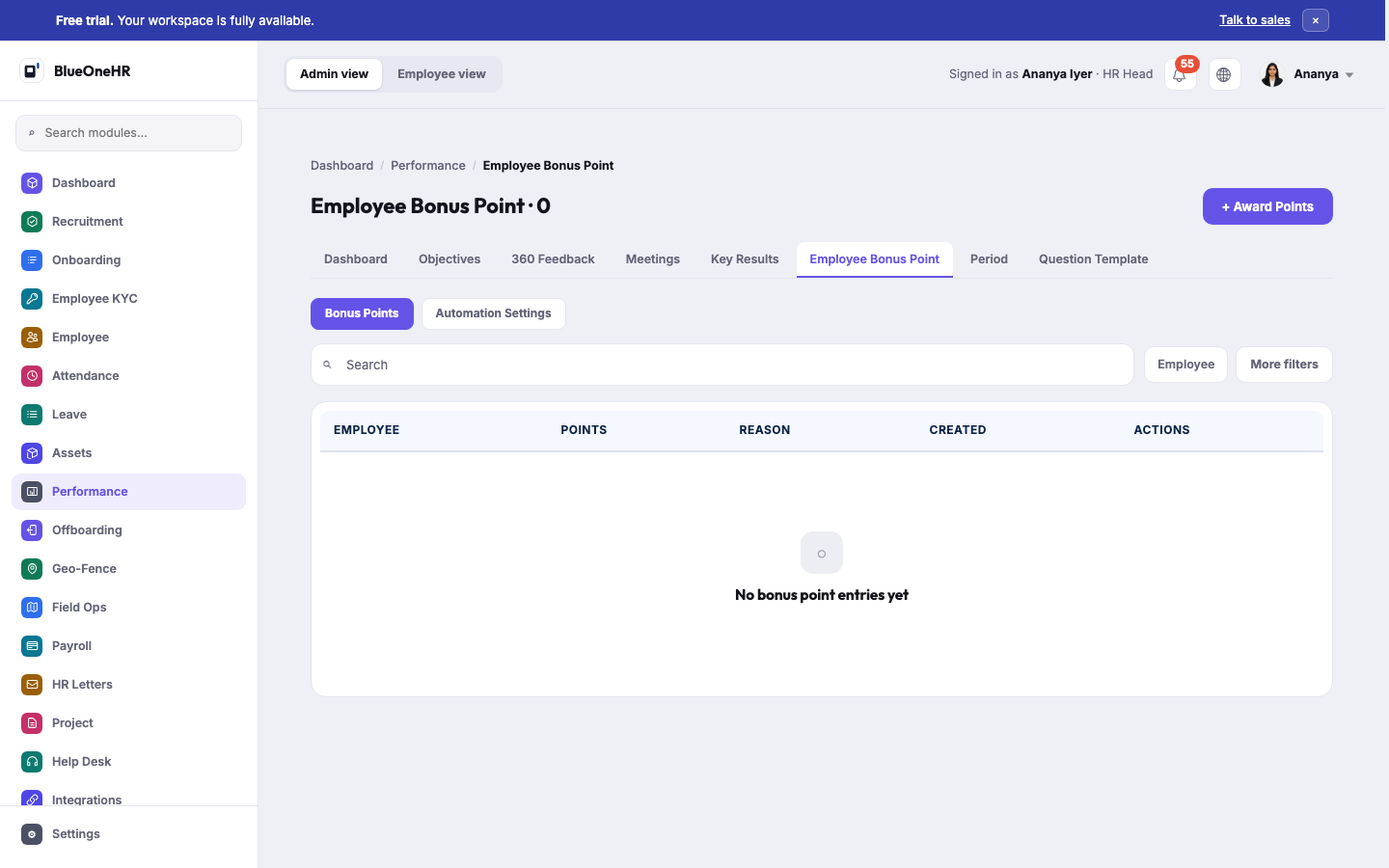This screenshot has height=868, width=1389.
Task: Open the Project module icon
Action: click(x=32, y=722)
